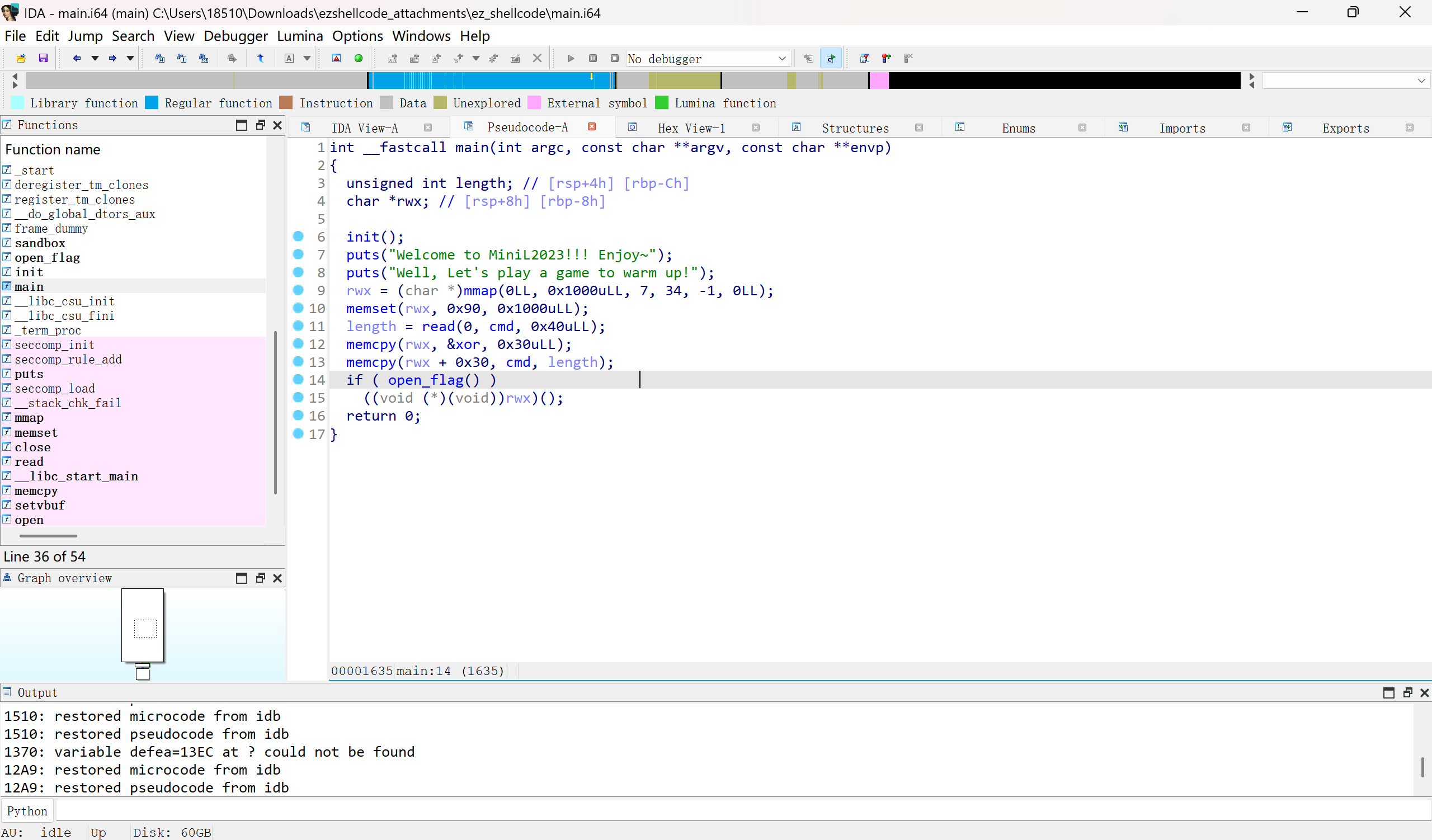This screenshot has width=1432, height=840.
Task: Click the search immediate value binoculars icon
Action: 159,59
